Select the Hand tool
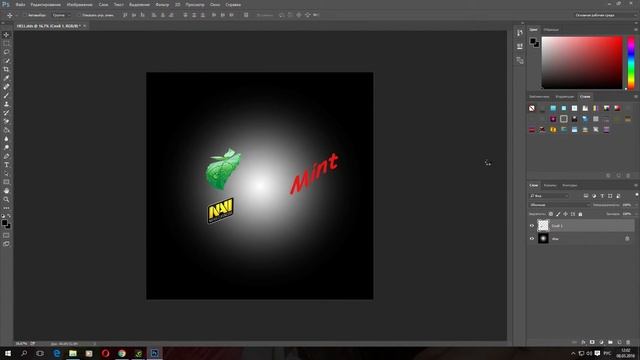The width and height of the screenshot is (640, 360). tap(6, 191)
